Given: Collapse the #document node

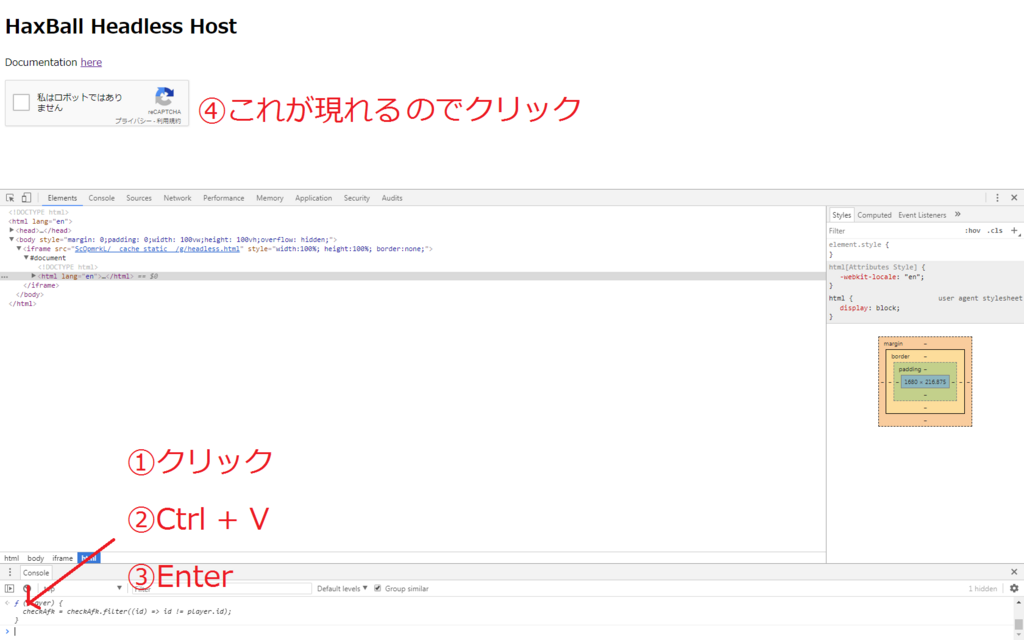Looking at the screenshot, I should [x=26, y=258].
